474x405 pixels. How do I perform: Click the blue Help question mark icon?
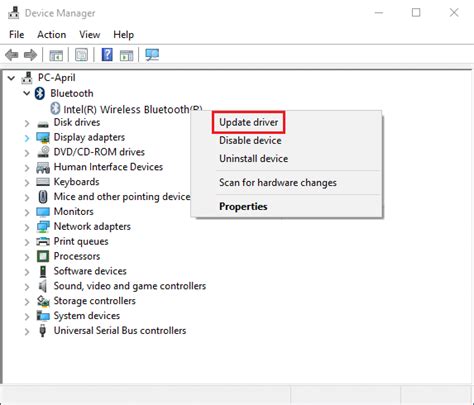pos(107,55)
